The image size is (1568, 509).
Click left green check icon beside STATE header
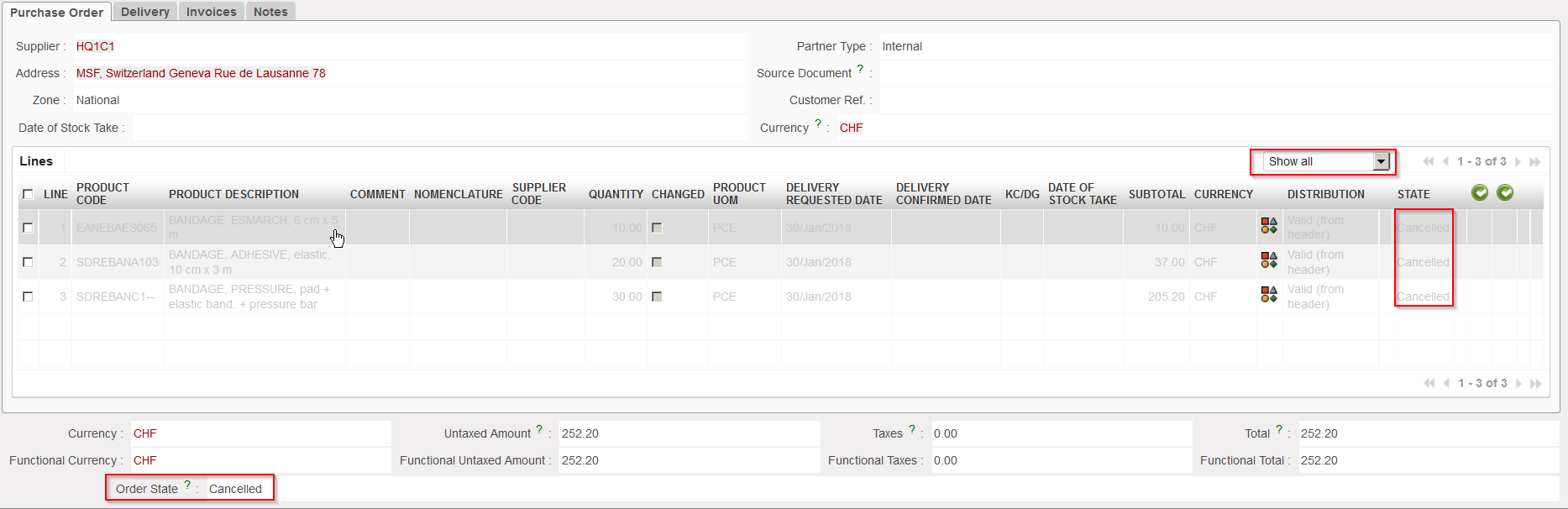(x=1480, y=193)
